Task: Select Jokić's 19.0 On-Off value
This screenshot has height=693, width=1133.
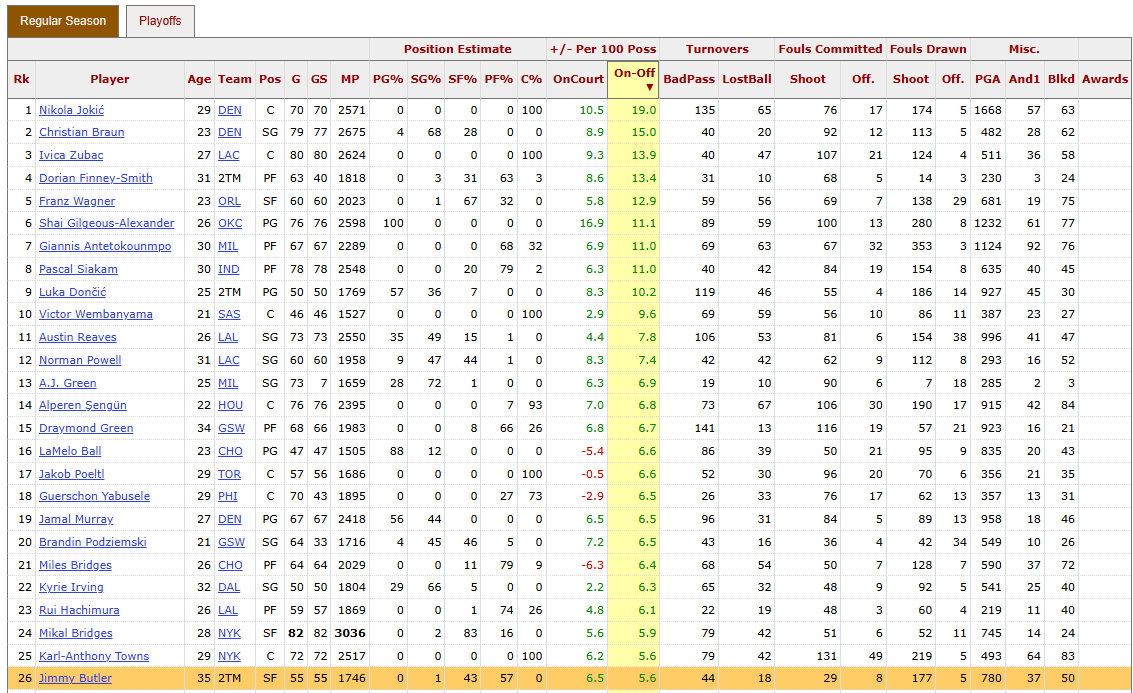Action: point(644,110)
